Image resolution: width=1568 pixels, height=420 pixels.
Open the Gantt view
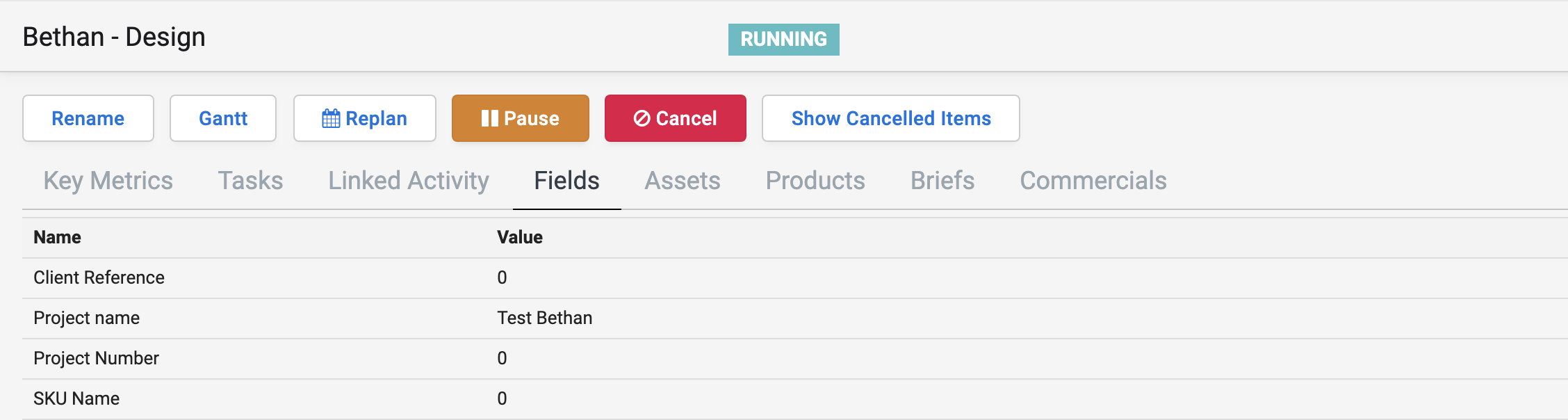click(x=223, y=118)
